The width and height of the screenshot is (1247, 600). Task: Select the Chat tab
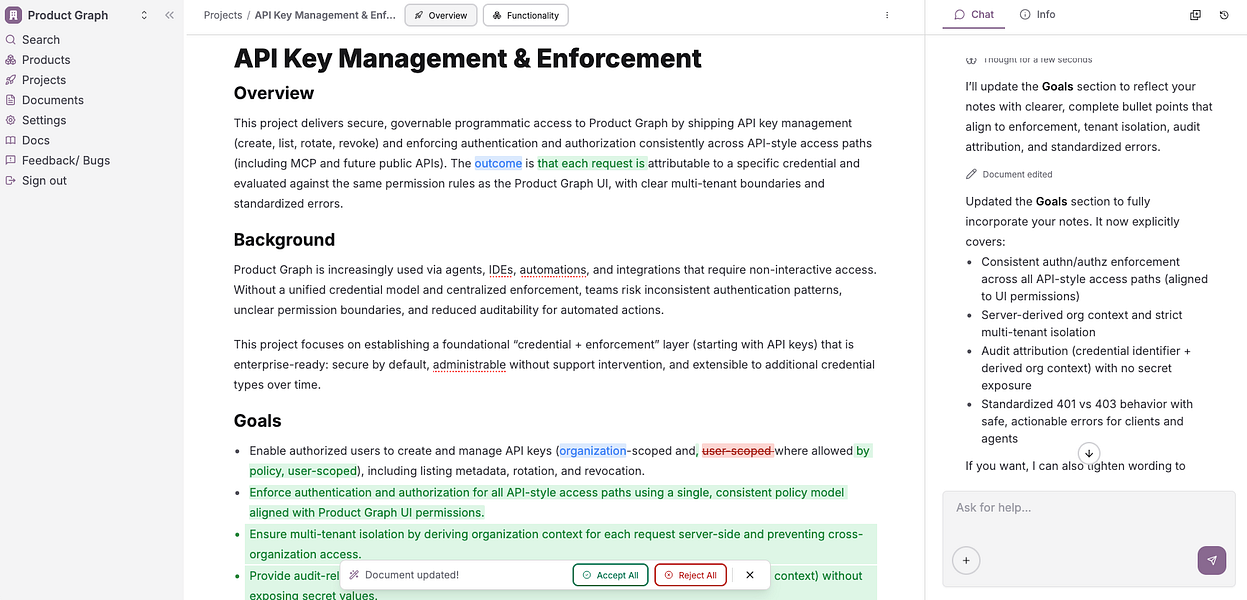click(974, 15)
